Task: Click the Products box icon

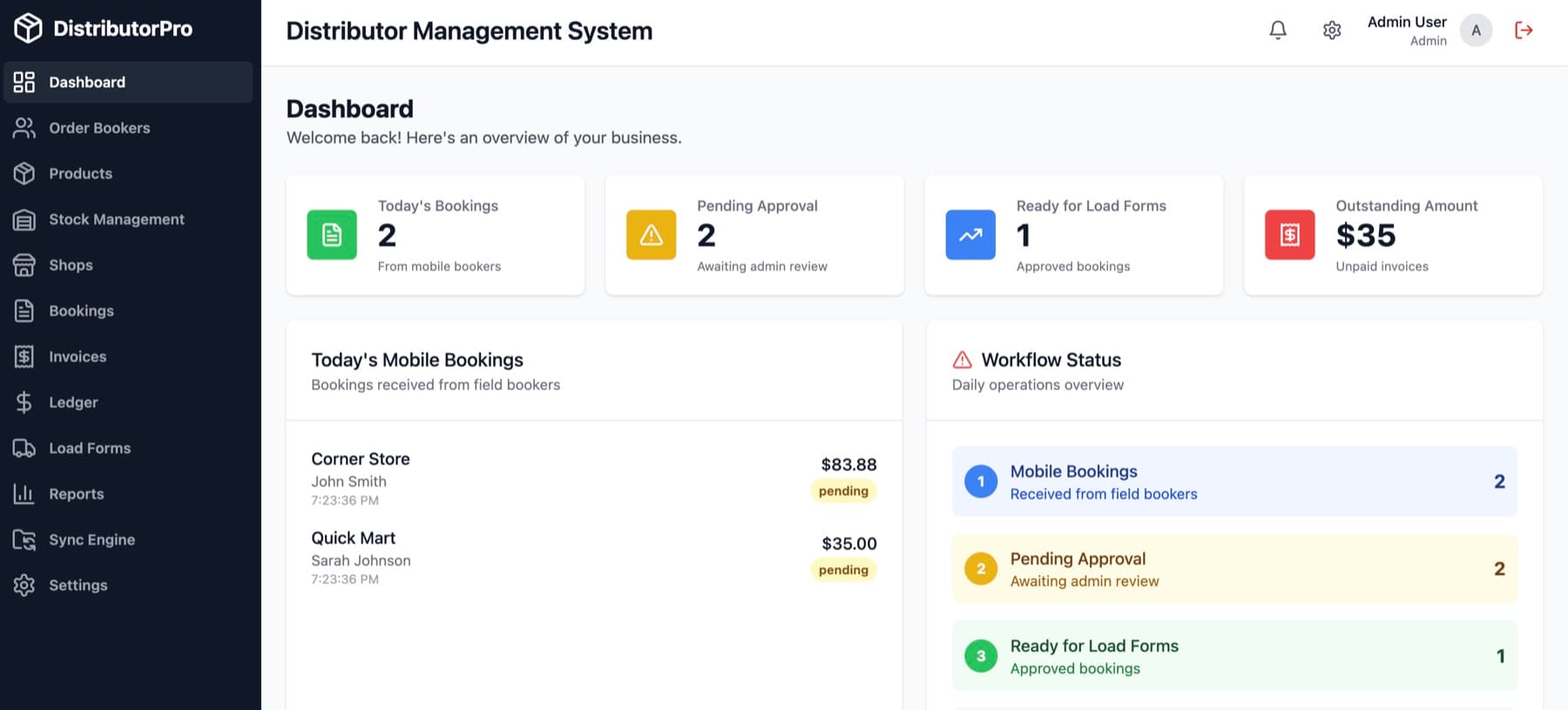Action: [x=24, y=173]
